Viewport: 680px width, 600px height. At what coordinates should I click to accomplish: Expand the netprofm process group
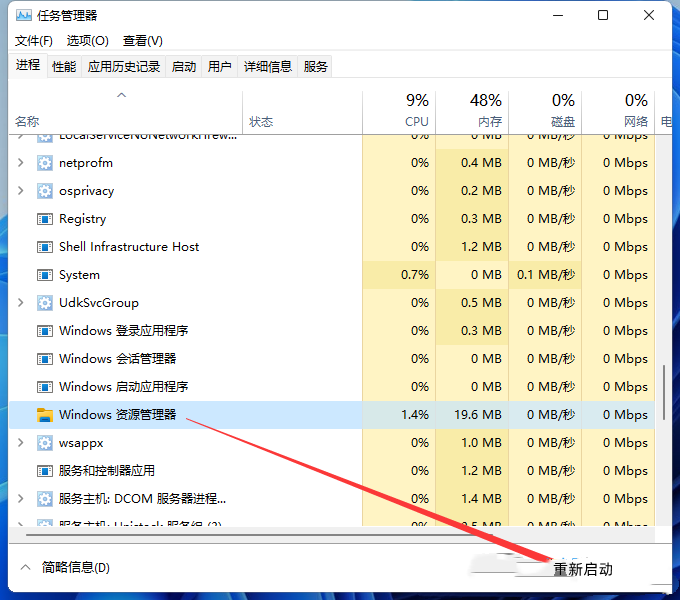point(20,163)
